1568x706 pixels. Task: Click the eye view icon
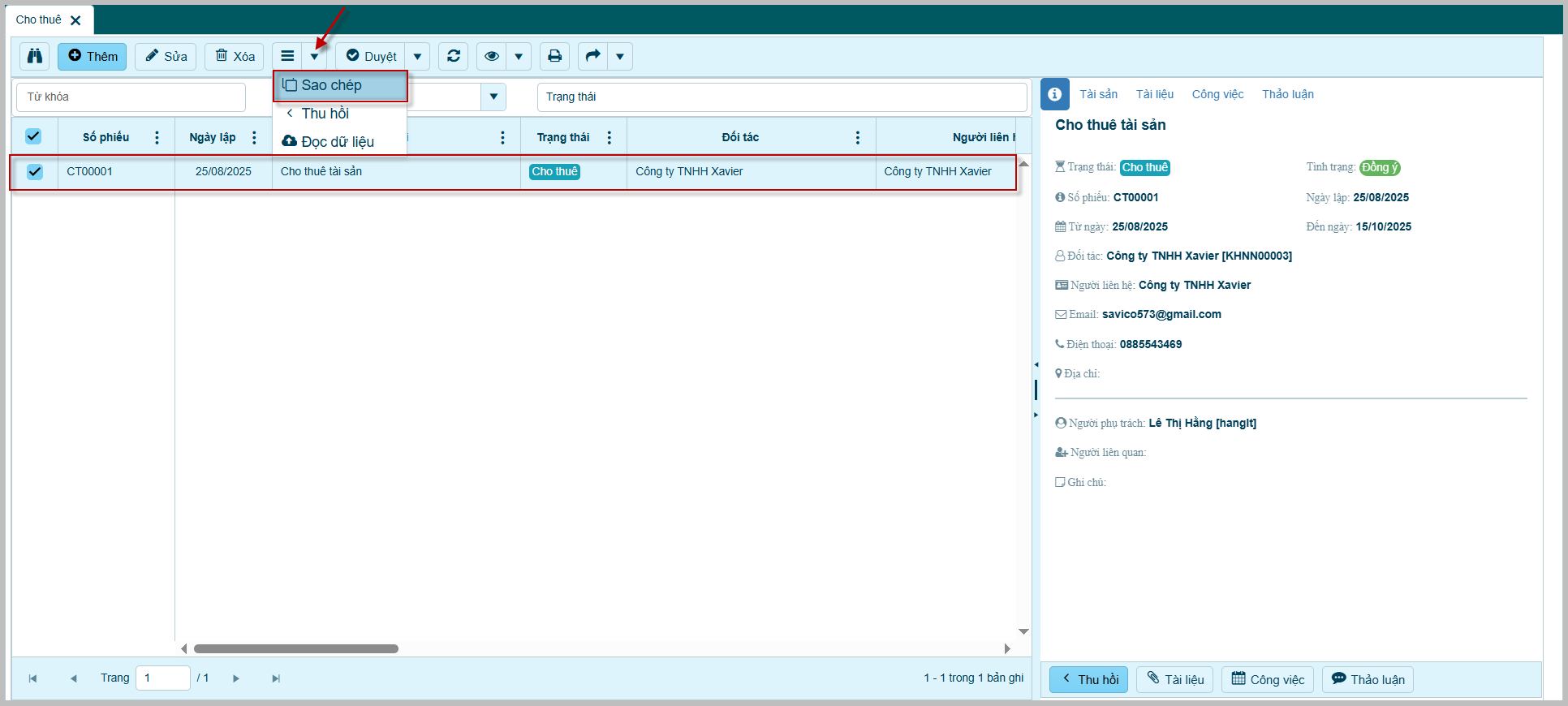[x=491, y=56]
